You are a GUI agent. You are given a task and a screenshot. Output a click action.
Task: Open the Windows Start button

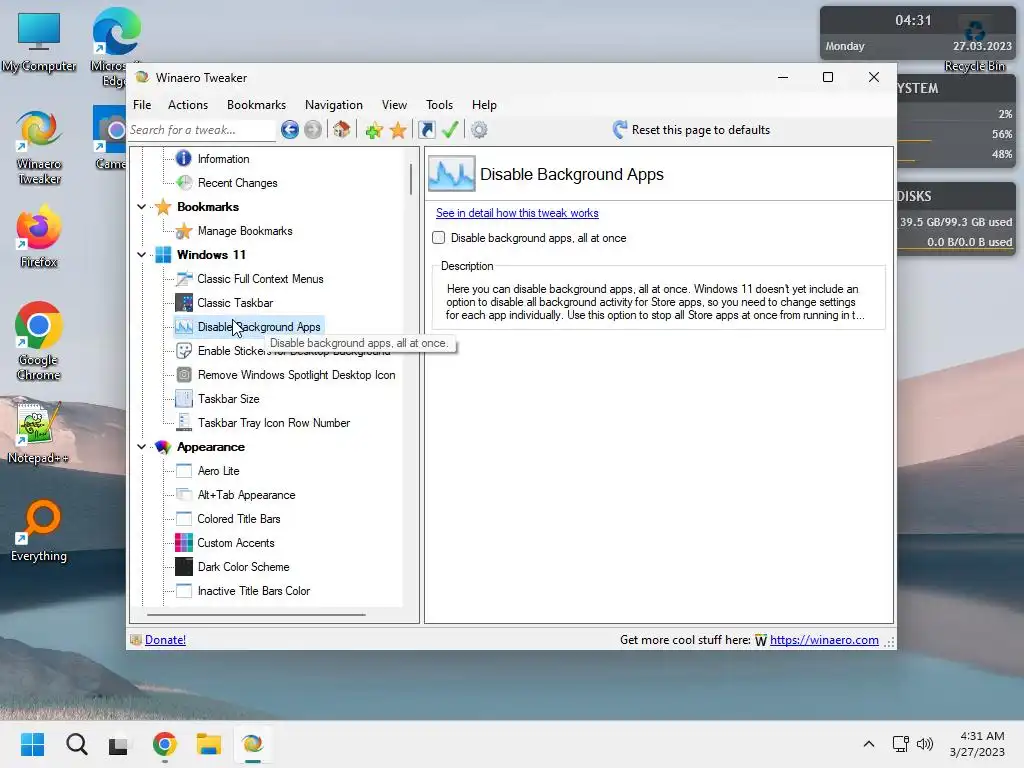32,744
